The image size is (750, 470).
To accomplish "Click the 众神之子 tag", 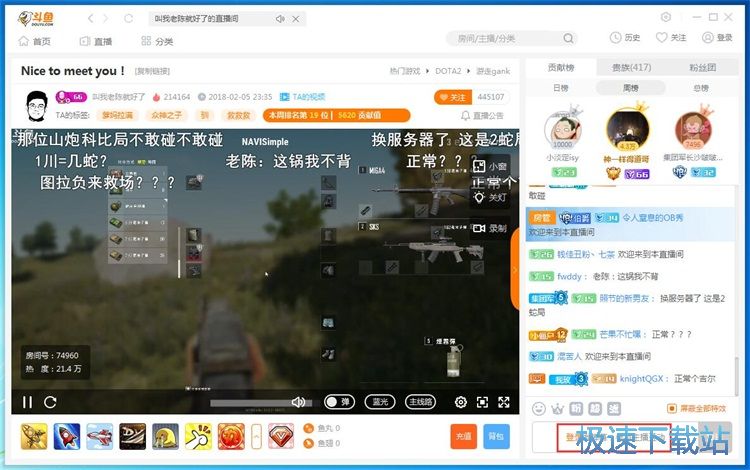I will [x=166, y=115].
